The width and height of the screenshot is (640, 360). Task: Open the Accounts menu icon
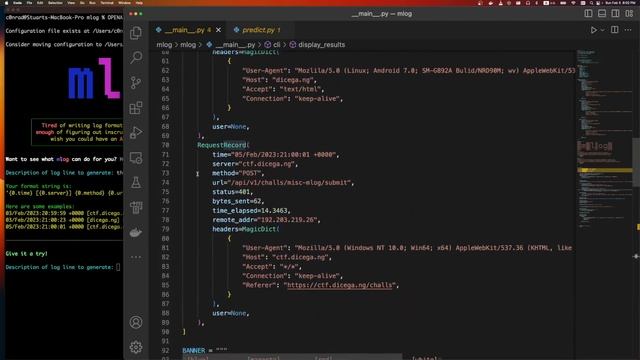click(x=136, y=322)
